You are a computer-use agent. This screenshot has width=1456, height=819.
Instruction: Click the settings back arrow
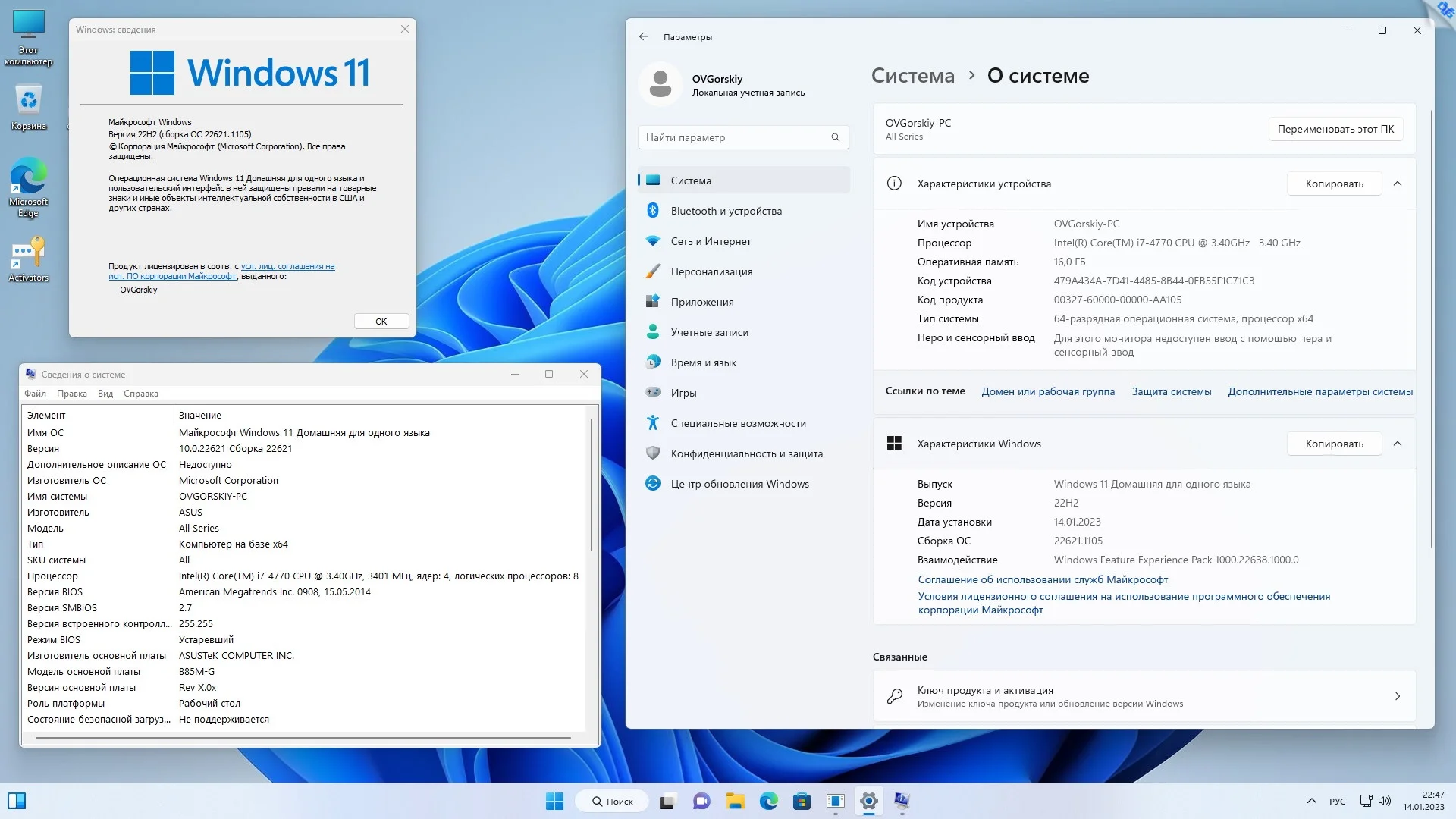[643, 36]
